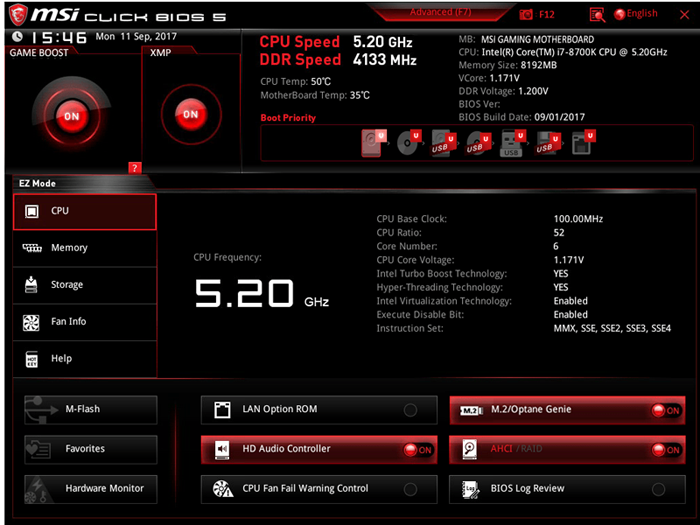Screen dimensions: 700x525
Task: Click the BIOS Log Review document icon
Action: [x=471, y=490]
